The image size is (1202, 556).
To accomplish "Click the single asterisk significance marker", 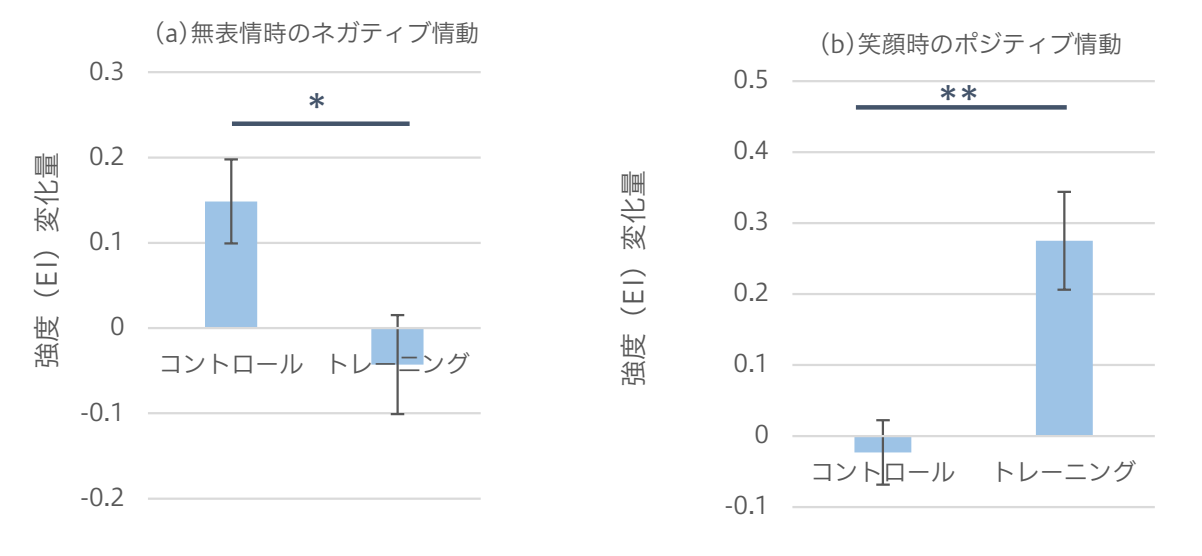I will [317, 103].
